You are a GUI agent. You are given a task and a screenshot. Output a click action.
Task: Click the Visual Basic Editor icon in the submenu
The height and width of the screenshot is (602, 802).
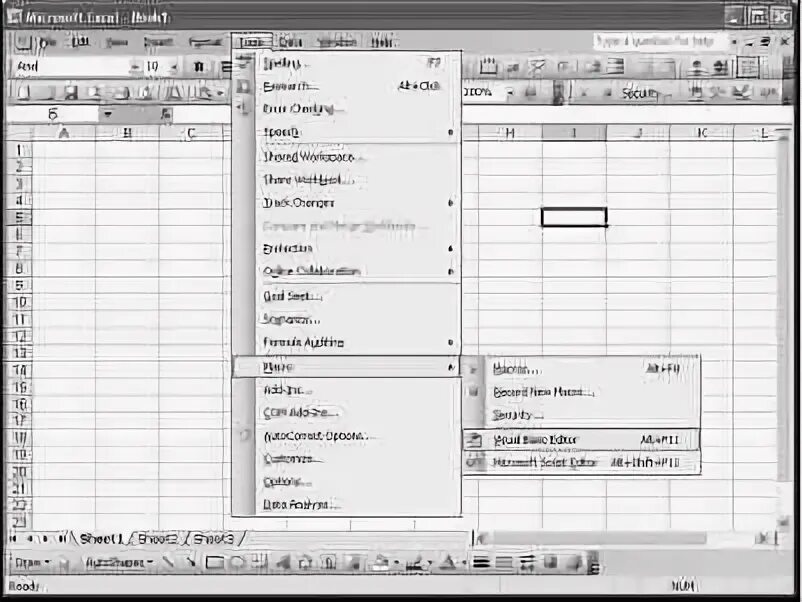click(475, 440)
